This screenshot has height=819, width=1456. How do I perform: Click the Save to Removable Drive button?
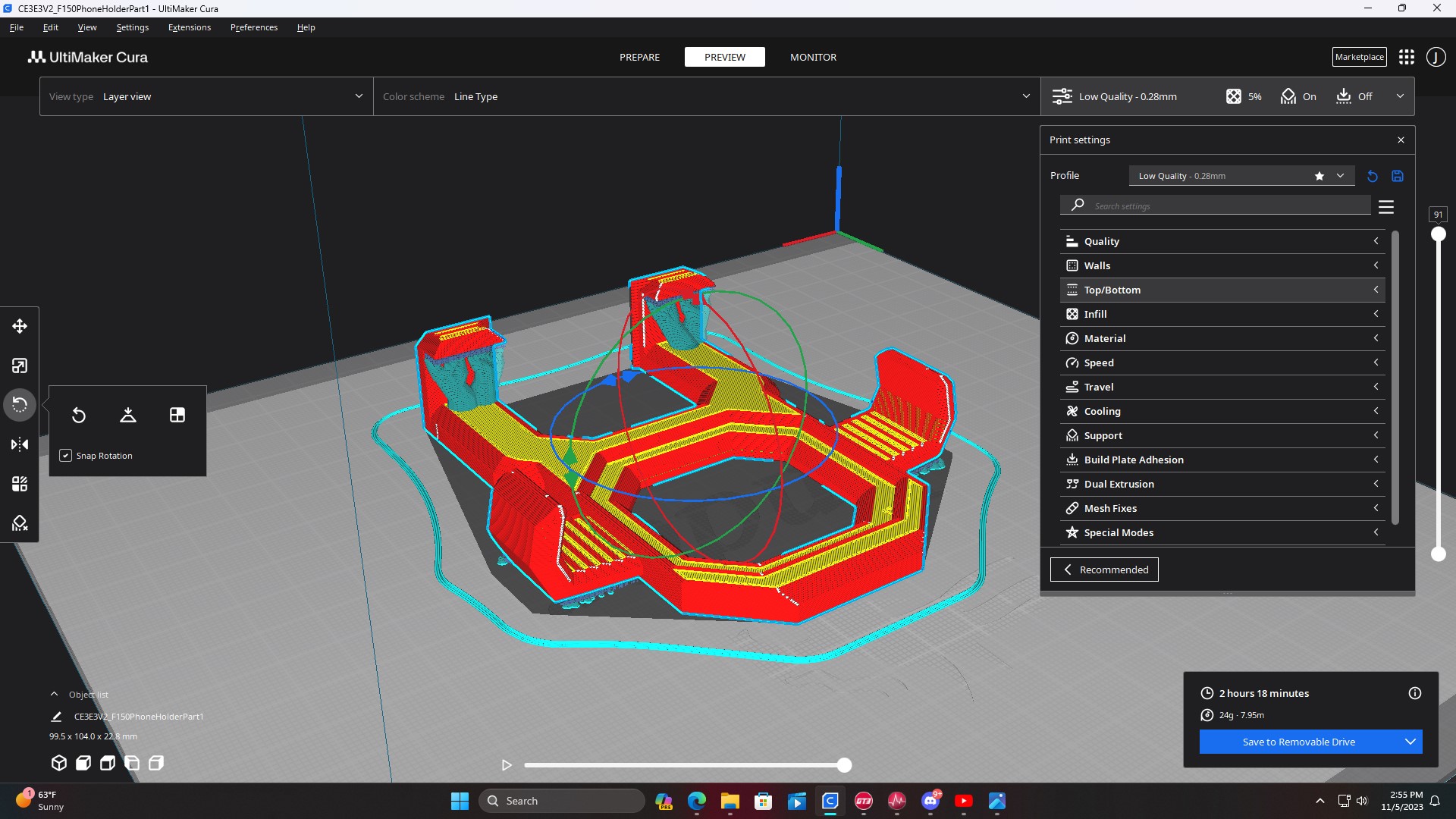(x=1298, y=742)
